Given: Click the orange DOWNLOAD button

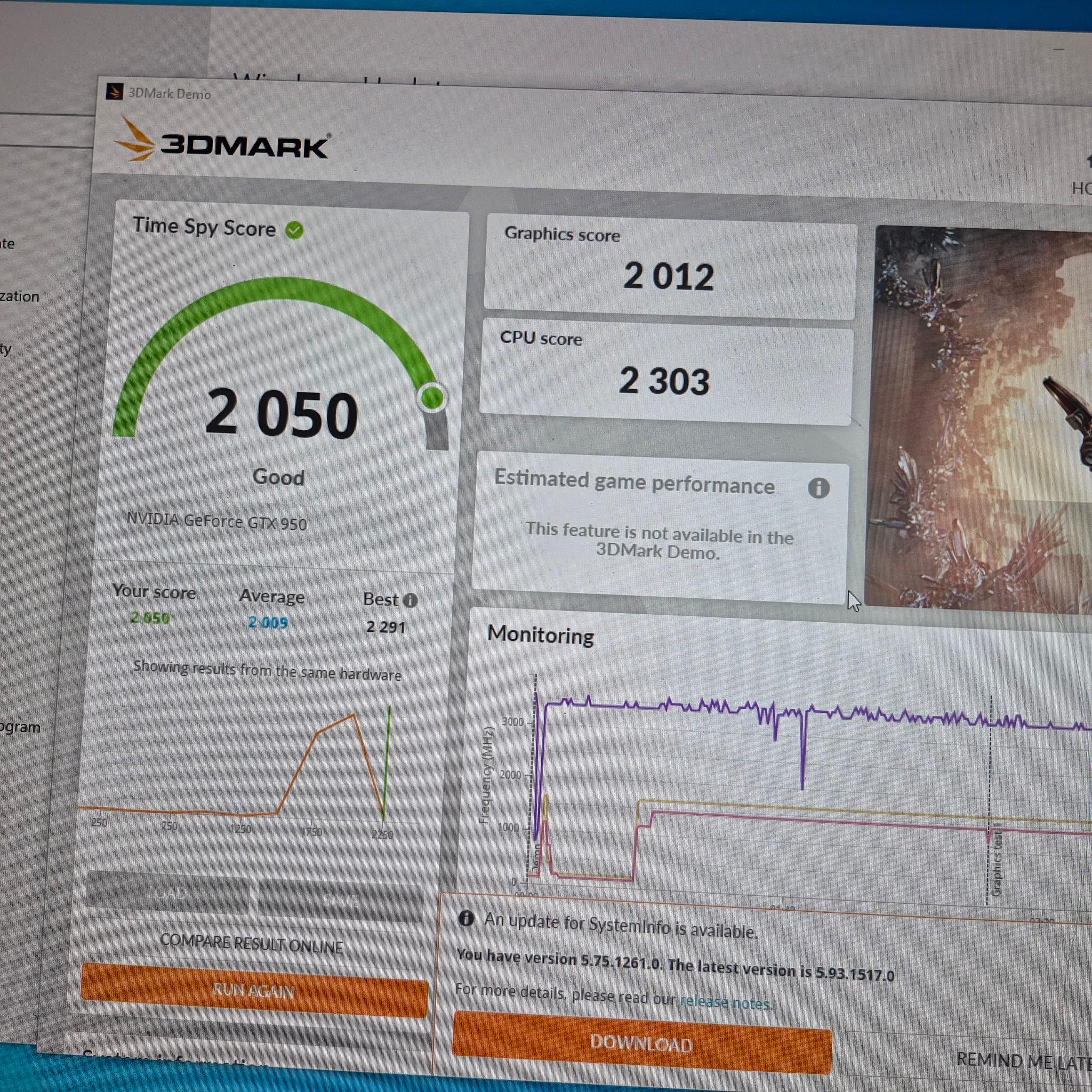Looking at the screenshot, I should [x=642, y=1043].
